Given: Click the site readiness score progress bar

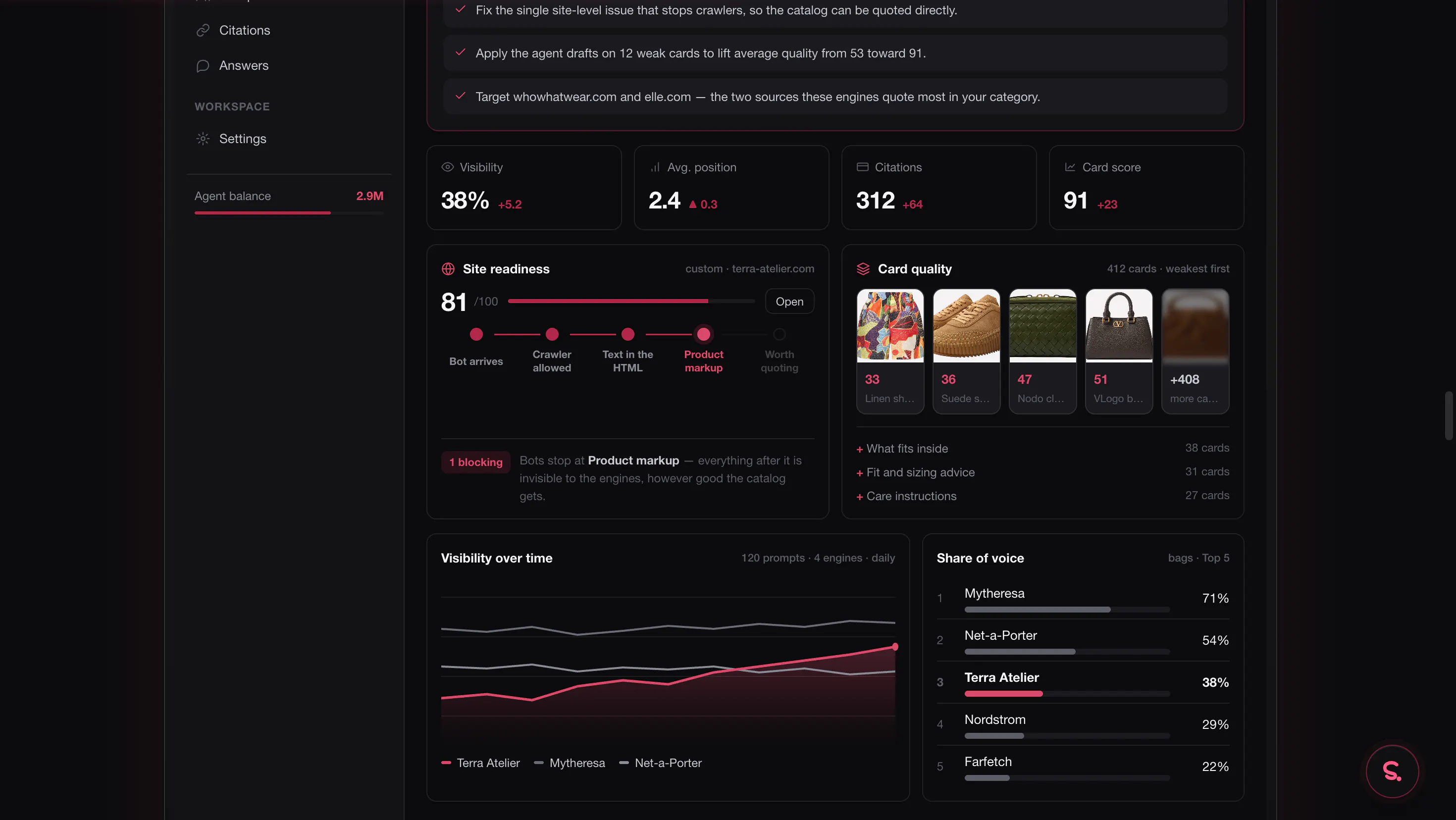Looking at the screenshot, I should pos(631,301).
